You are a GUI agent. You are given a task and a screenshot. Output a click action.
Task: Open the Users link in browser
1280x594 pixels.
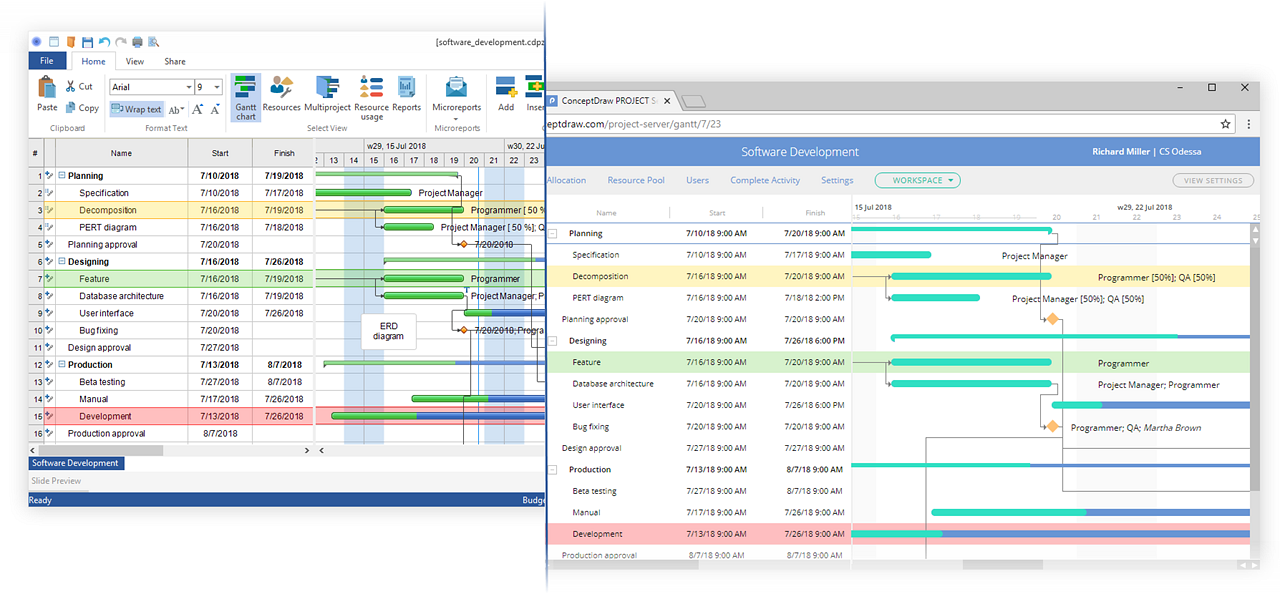tap(697, 180)
